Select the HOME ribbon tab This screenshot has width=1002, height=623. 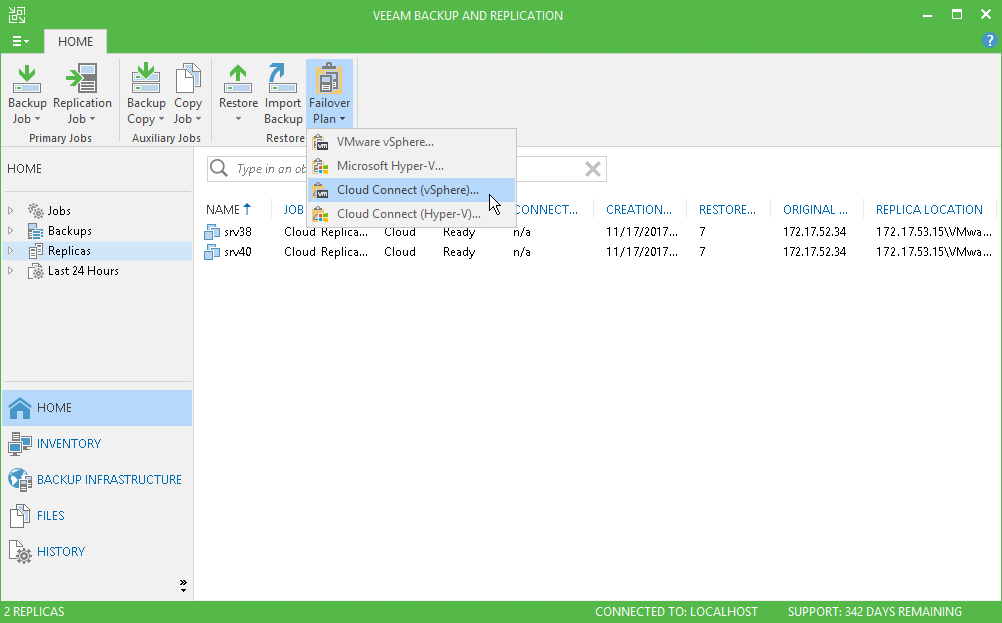click(75, 42)
